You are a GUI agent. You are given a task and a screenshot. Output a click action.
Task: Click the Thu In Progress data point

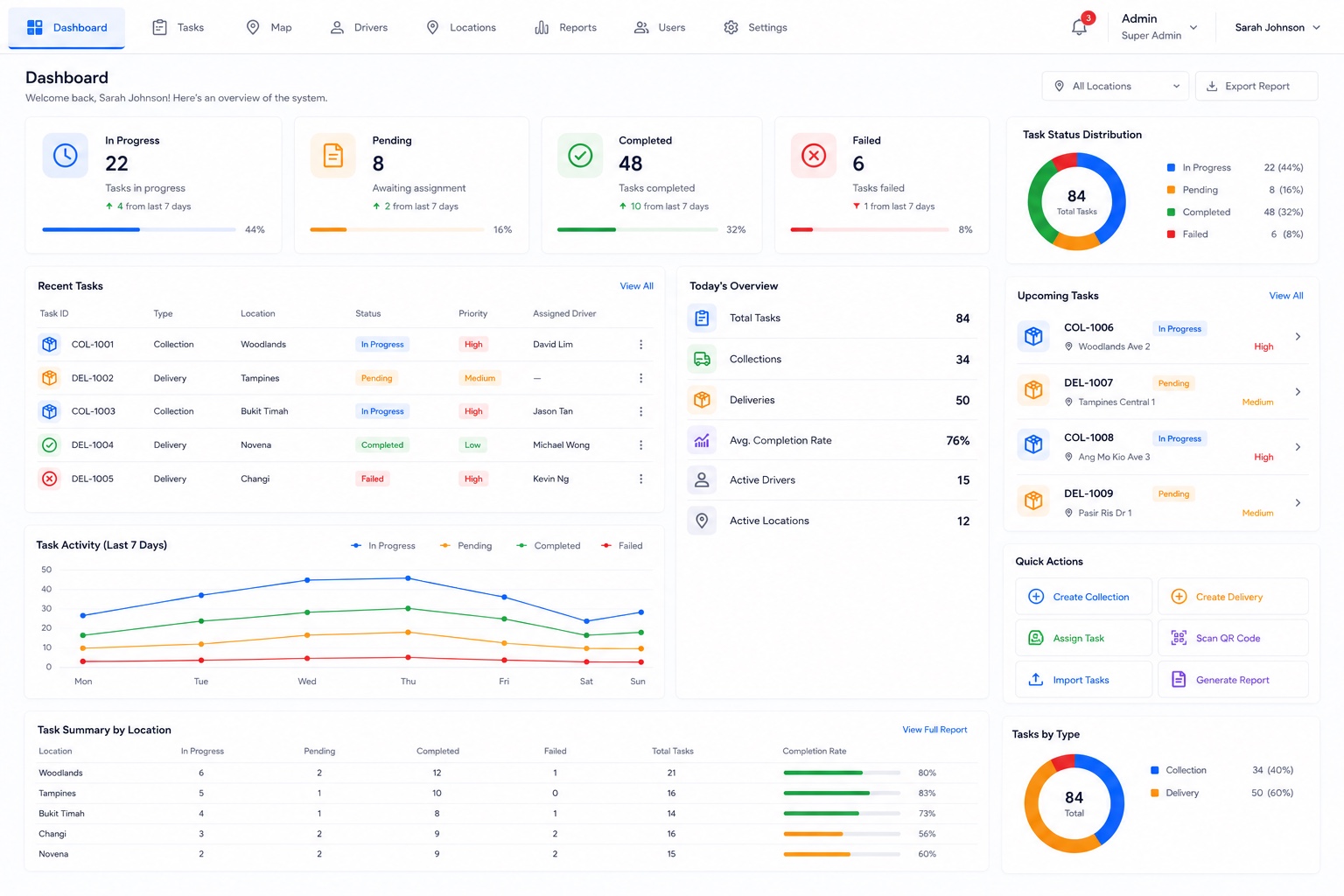pyautogui.click(x=408, y=578)
